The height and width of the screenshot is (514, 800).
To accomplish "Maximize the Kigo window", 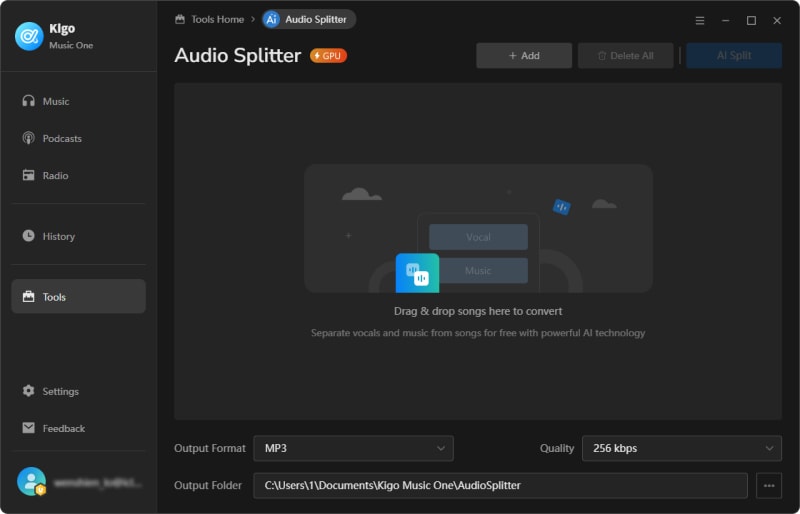I will tap(751, 20).
